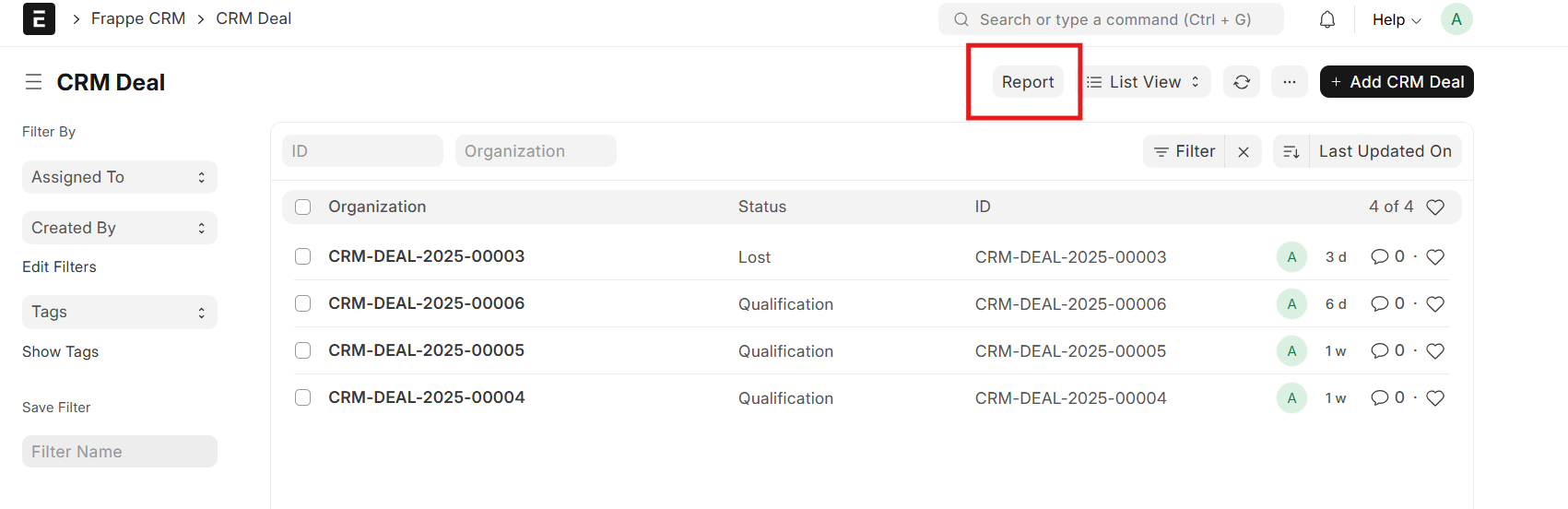Expand the Assigned To filter dropdown
1568x509 pixels.
(x=119, y=177)
